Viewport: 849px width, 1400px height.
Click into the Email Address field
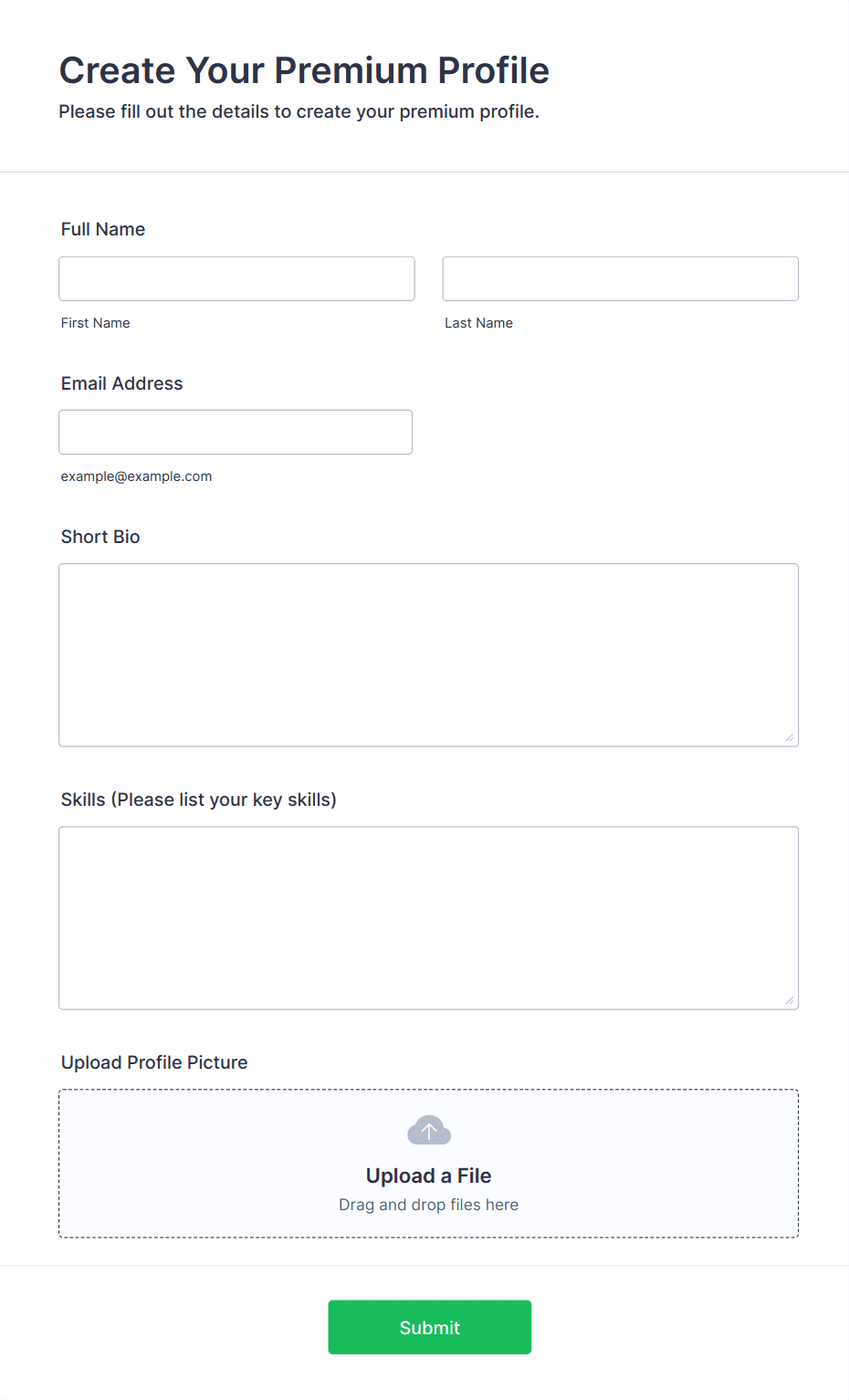[x=236, y=432]
